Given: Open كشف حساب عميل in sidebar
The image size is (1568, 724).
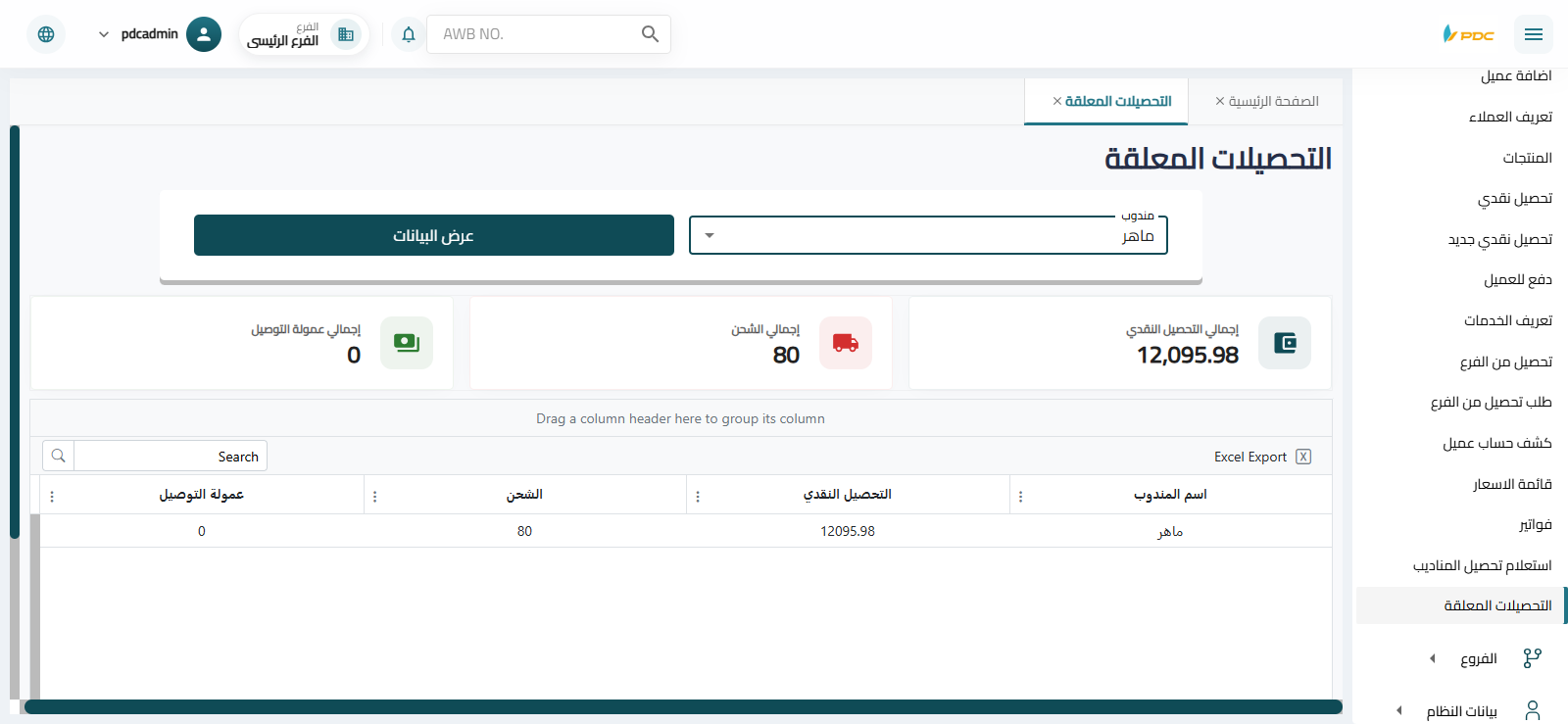Looking at the screenshot, I should 1497,444.
